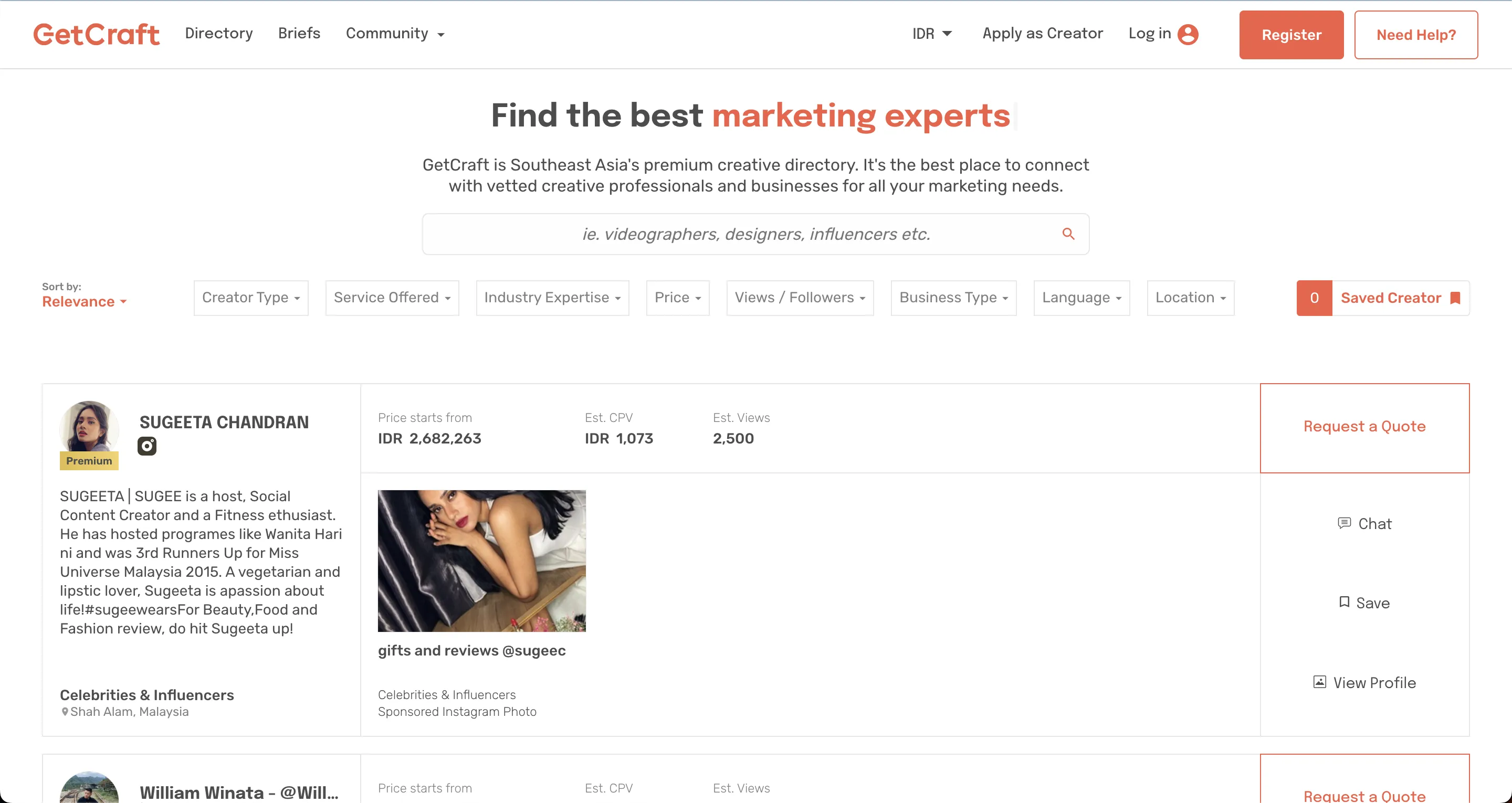The image size is (1512, 803).
Task: Go to the Directory menu item
Action: pos(219,34)
